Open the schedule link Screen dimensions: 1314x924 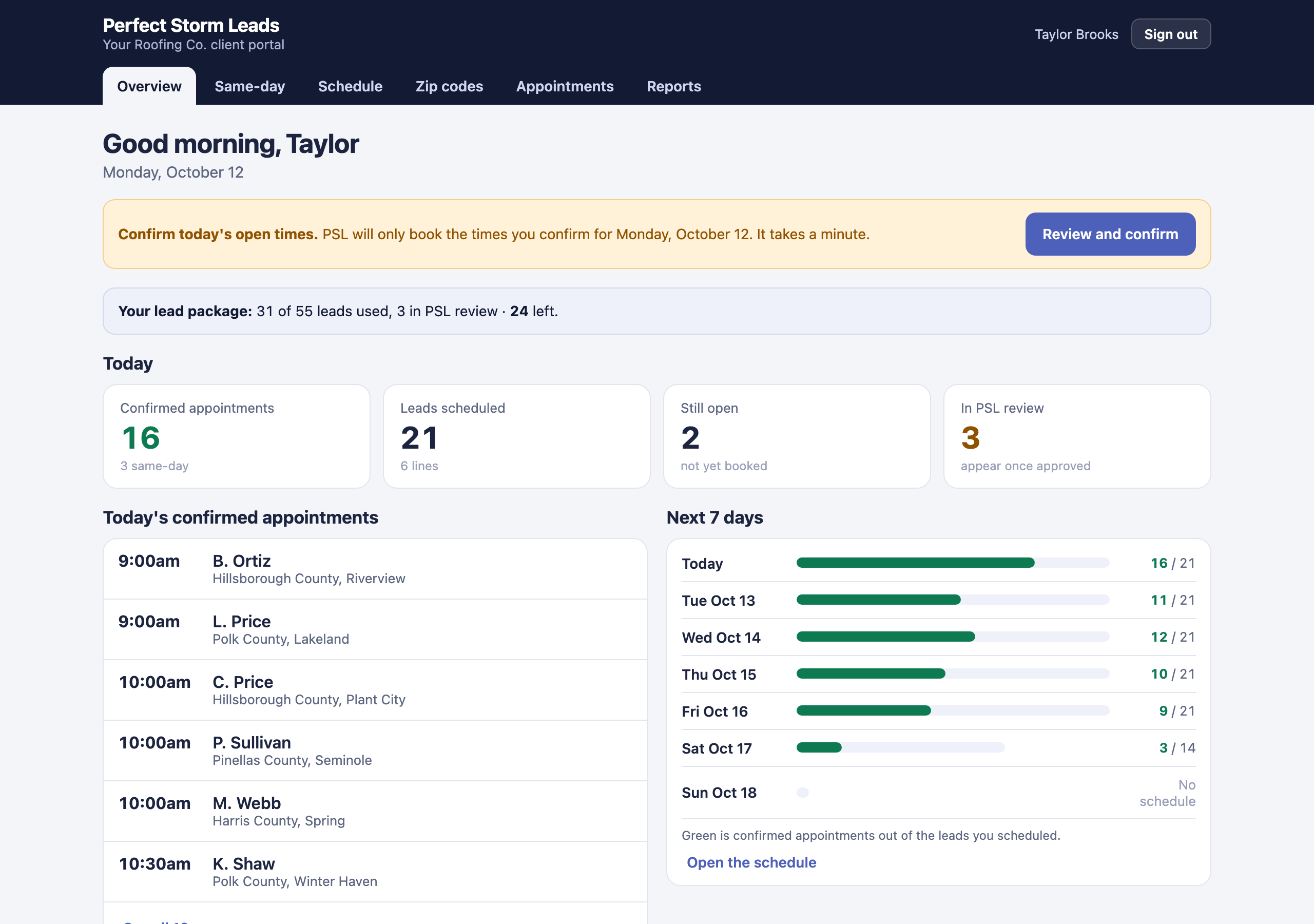tap(751, 862)
